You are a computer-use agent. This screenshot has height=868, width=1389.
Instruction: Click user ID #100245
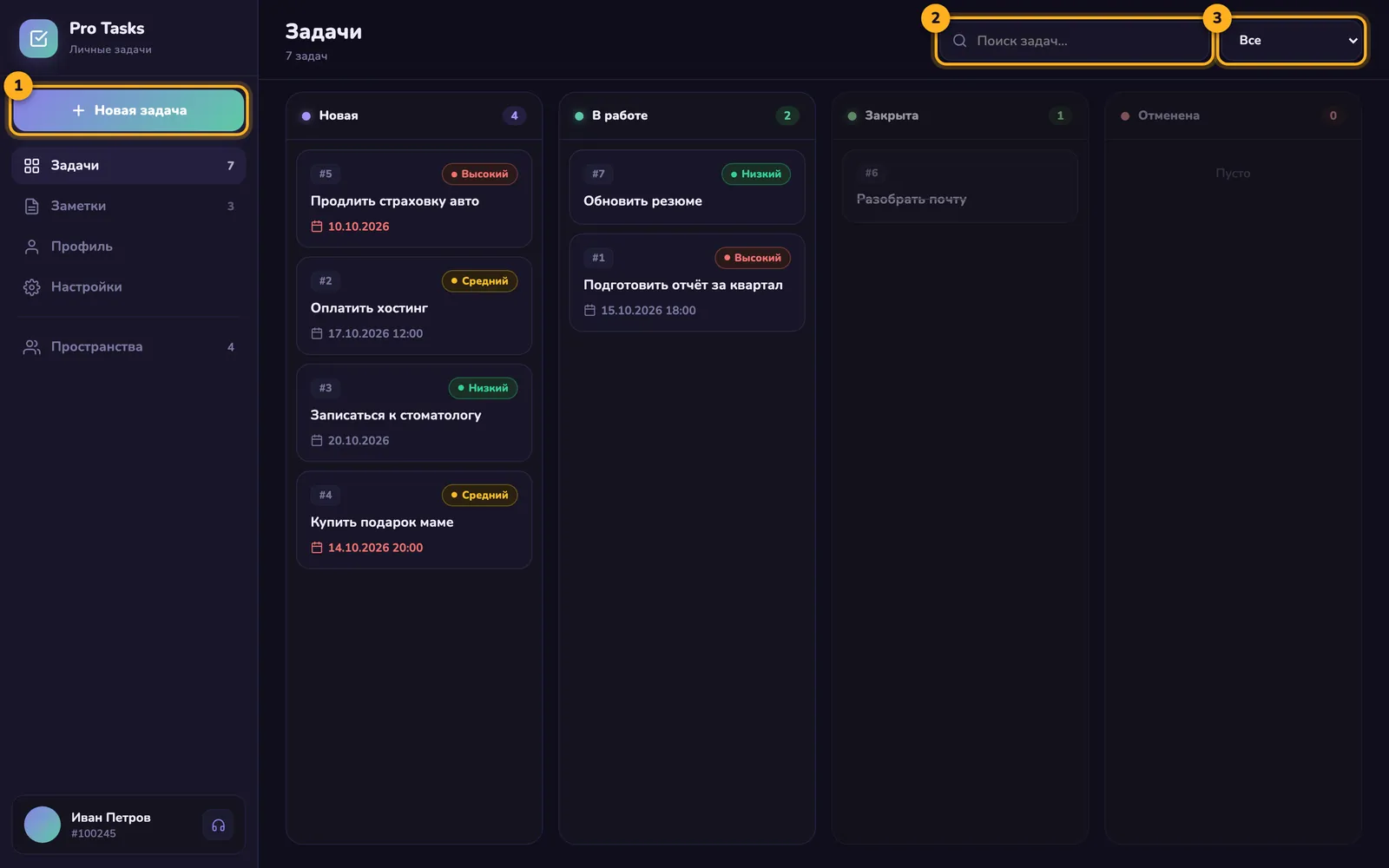click(x=94, y=833)
